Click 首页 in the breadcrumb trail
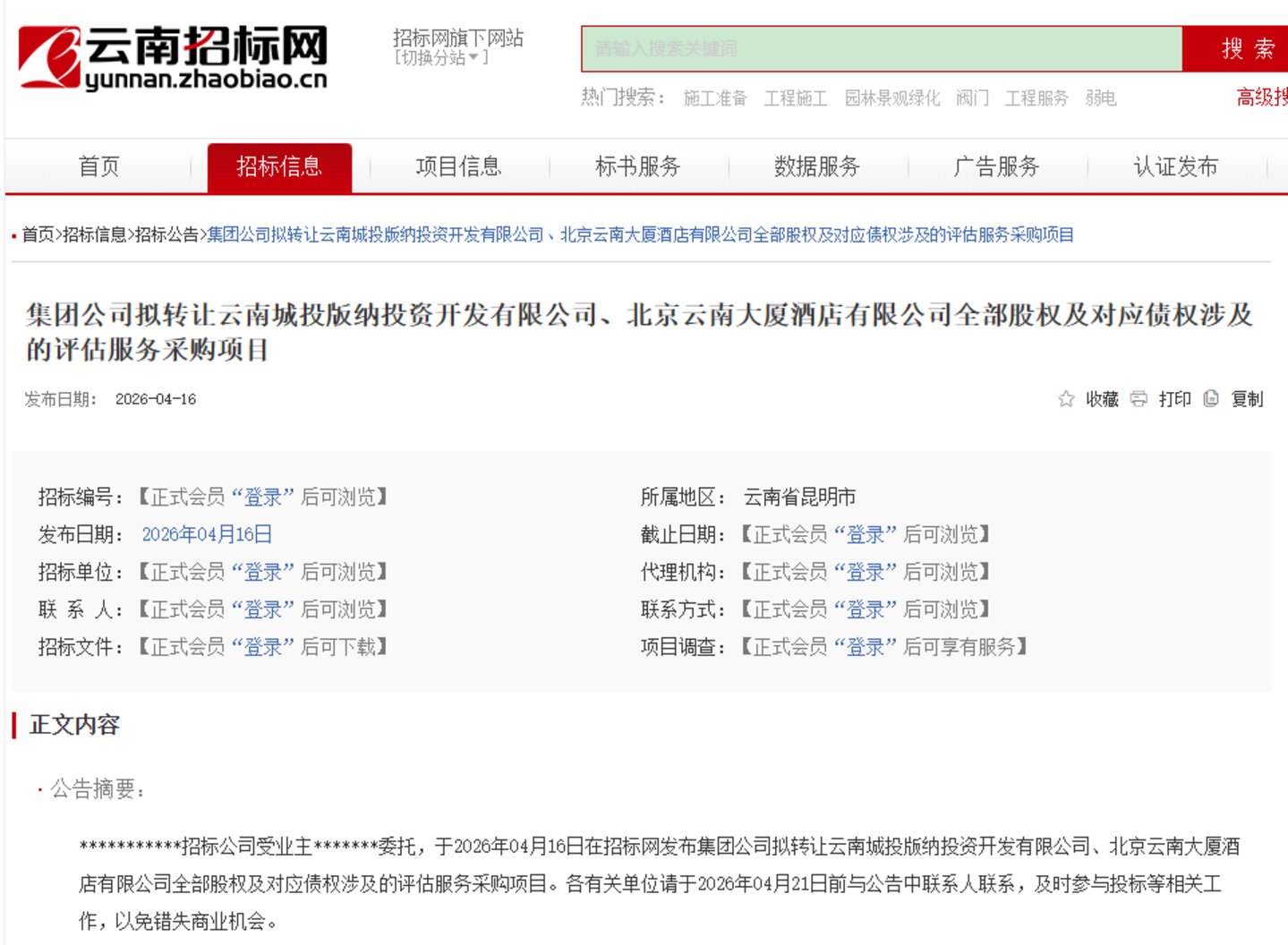This screenshot has width=1288, height=945. click(38, 234)
